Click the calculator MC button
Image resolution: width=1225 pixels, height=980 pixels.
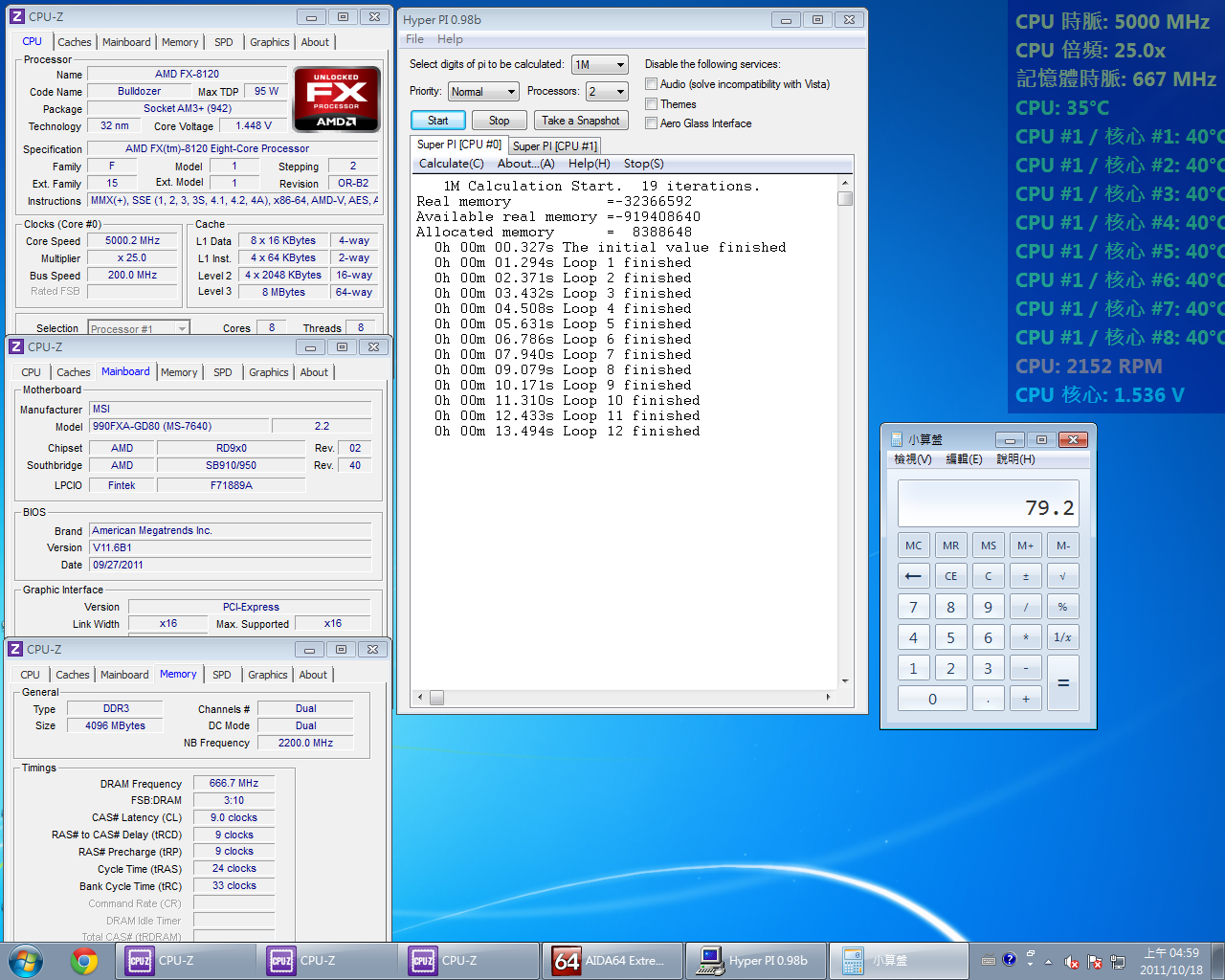913,546
